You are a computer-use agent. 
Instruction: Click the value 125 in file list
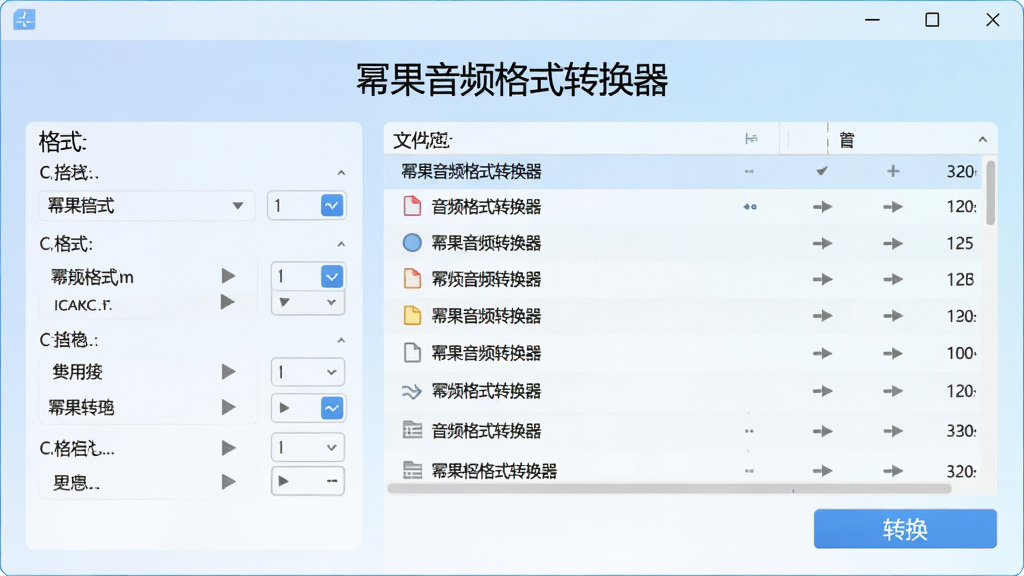coord(960,244)
